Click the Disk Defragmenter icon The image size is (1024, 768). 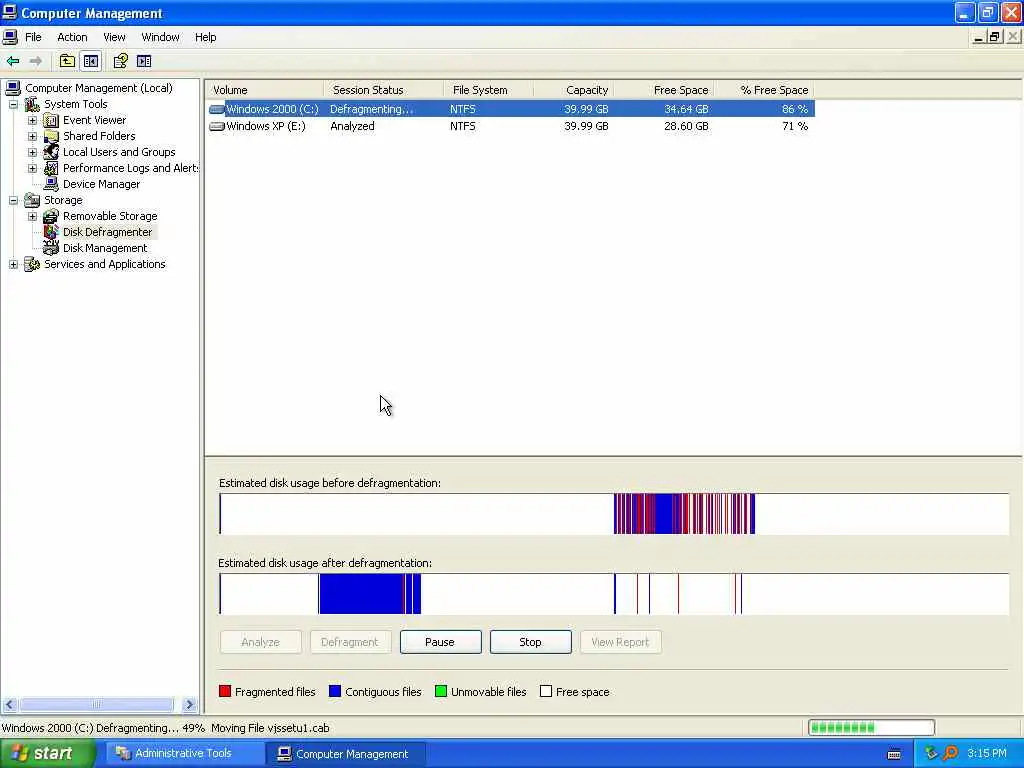(x=51, y=232)
